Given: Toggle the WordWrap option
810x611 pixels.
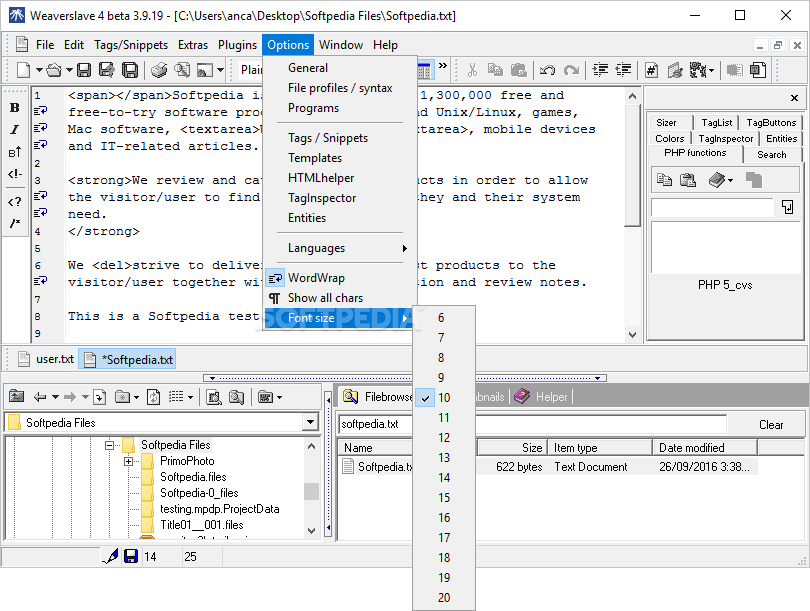Looking at the screenshot, I should [x=340, y=278].
